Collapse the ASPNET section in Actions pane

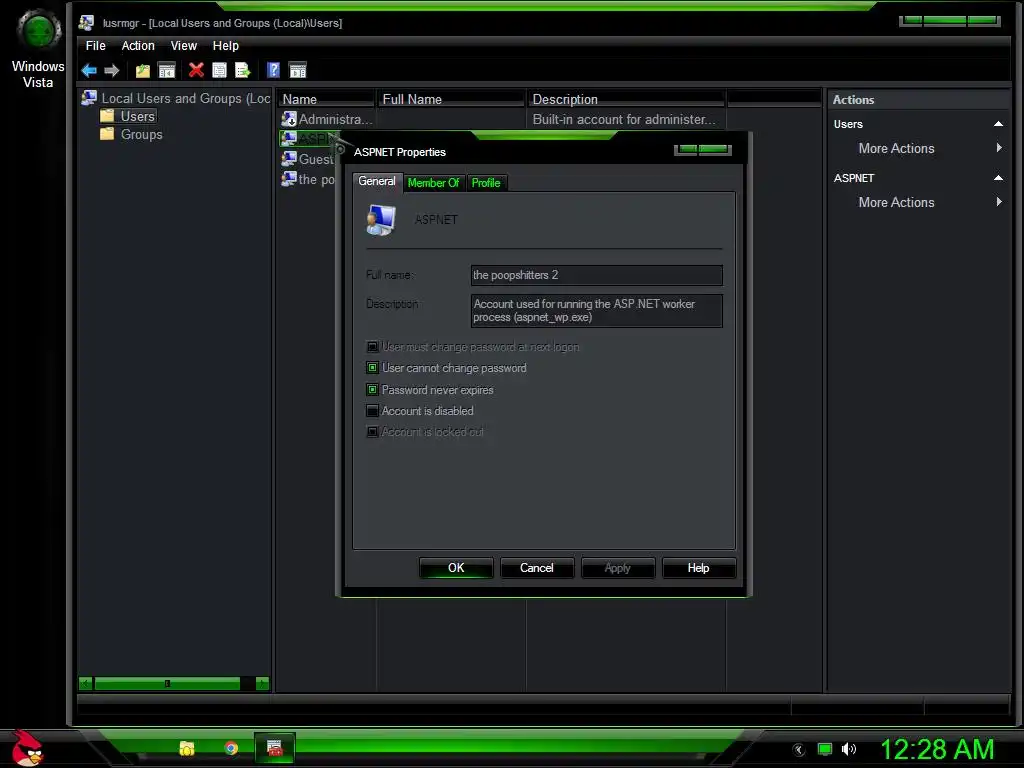[x=998, y=178]
